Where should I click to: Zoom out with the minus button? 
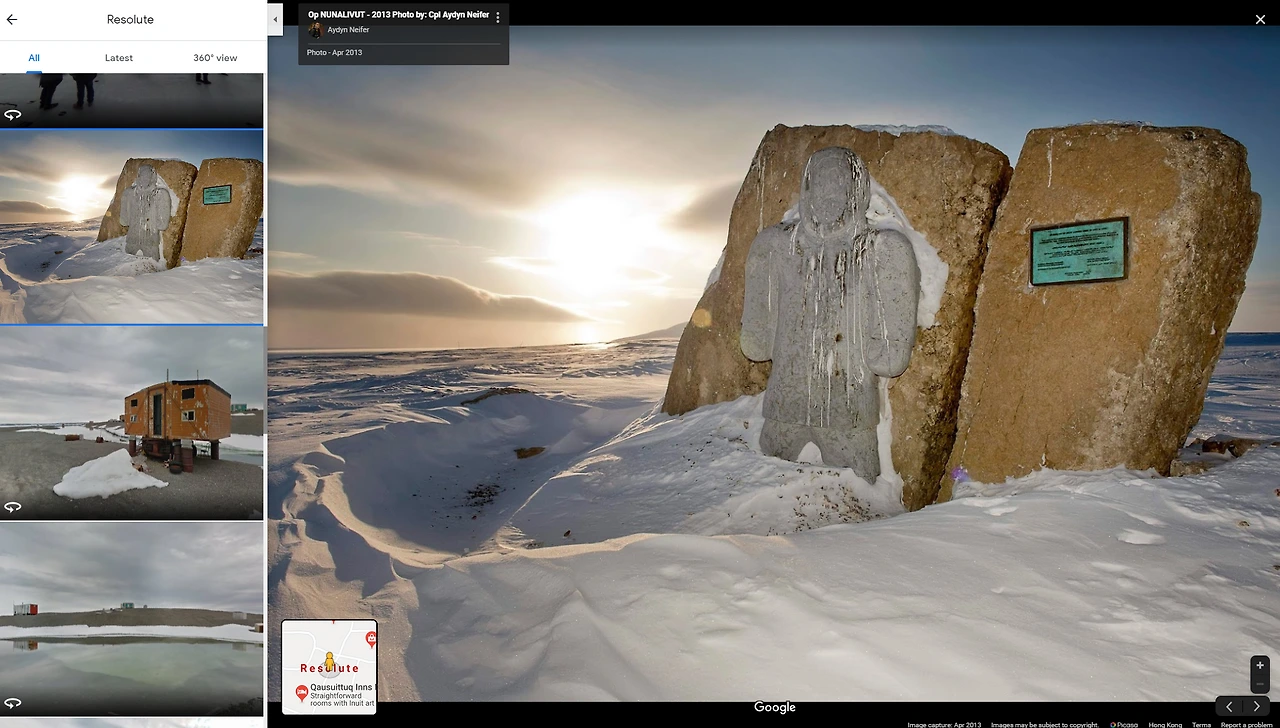(1260, 684)
